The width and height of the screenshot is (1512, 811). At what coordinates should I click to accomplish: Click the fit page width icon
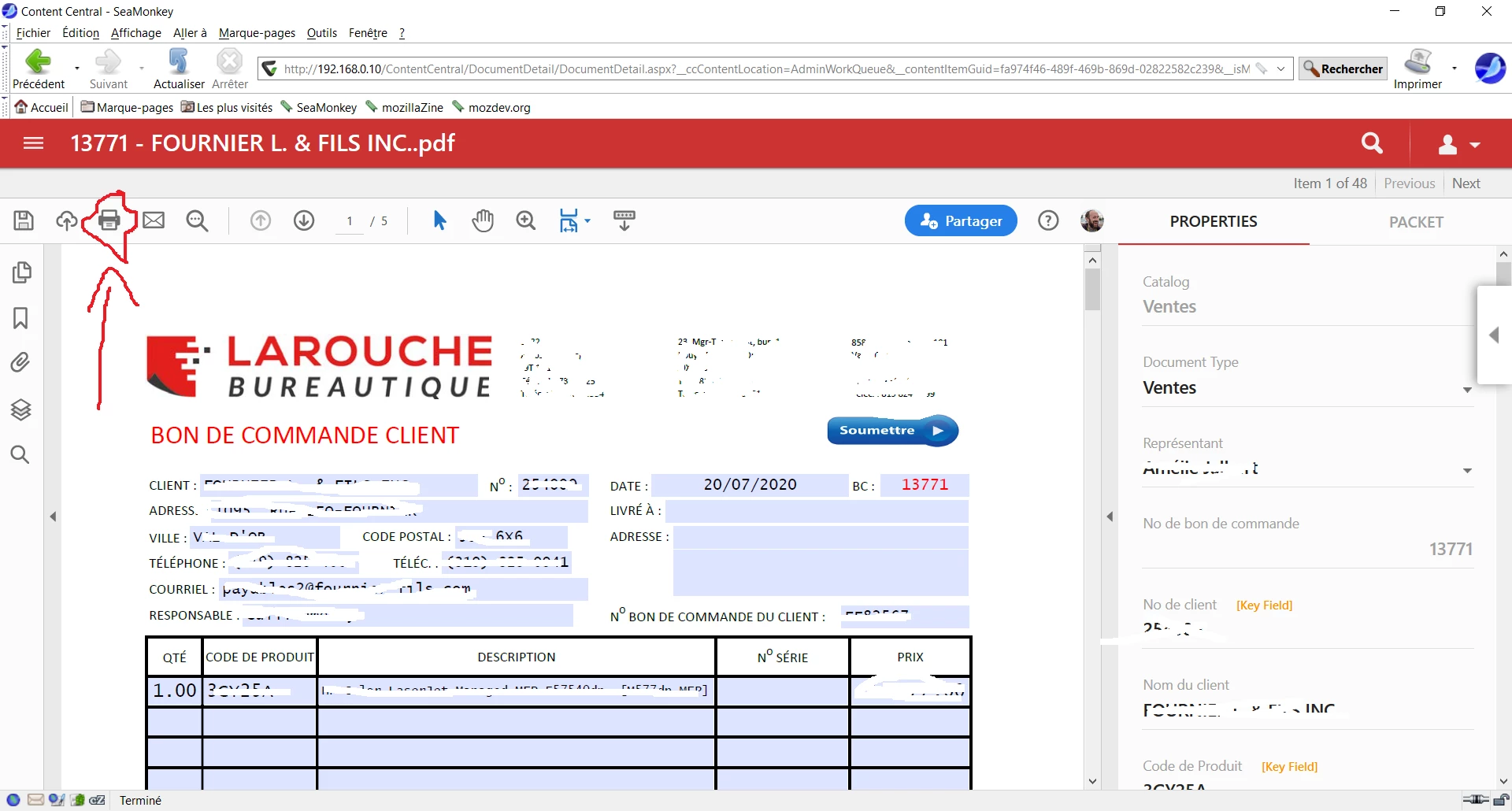[x=569, y=220]
